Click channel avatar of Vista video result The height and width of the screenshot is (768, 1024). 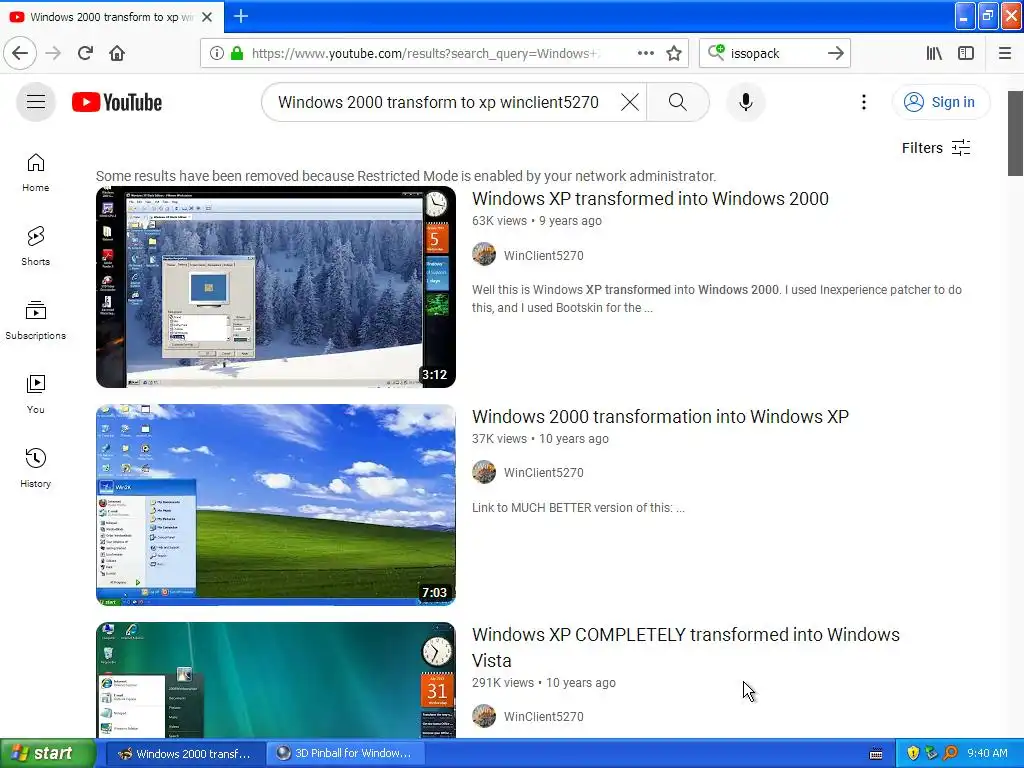click(484, 716)
